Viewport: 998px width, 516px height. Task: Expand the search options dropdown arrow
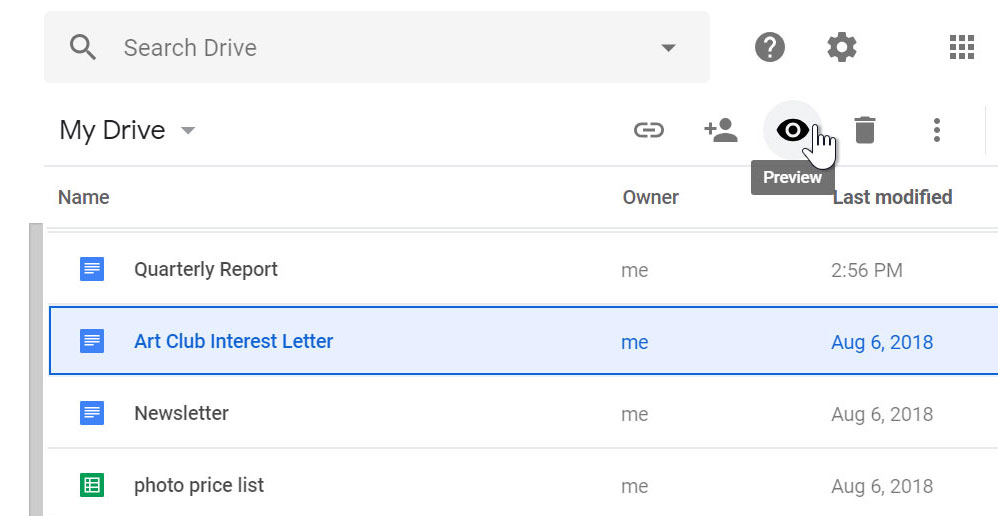click(x=668, y=48)
